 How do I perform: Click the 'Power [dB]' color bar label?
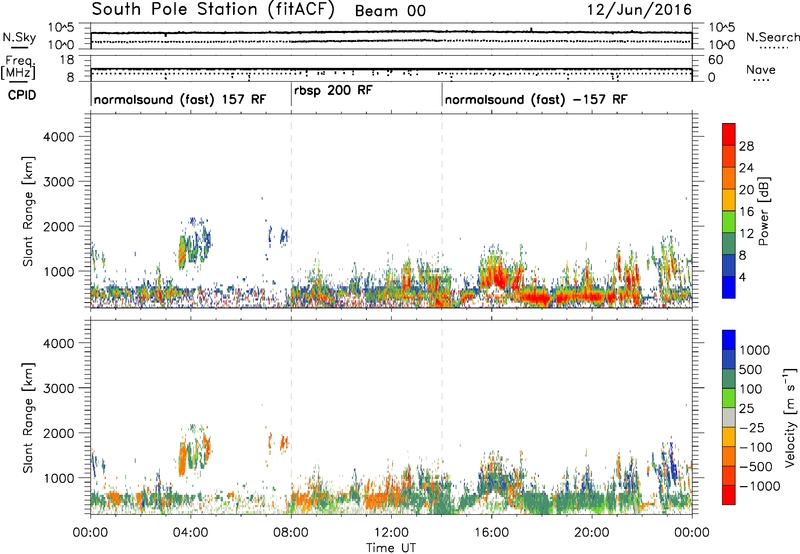point(763,211)
